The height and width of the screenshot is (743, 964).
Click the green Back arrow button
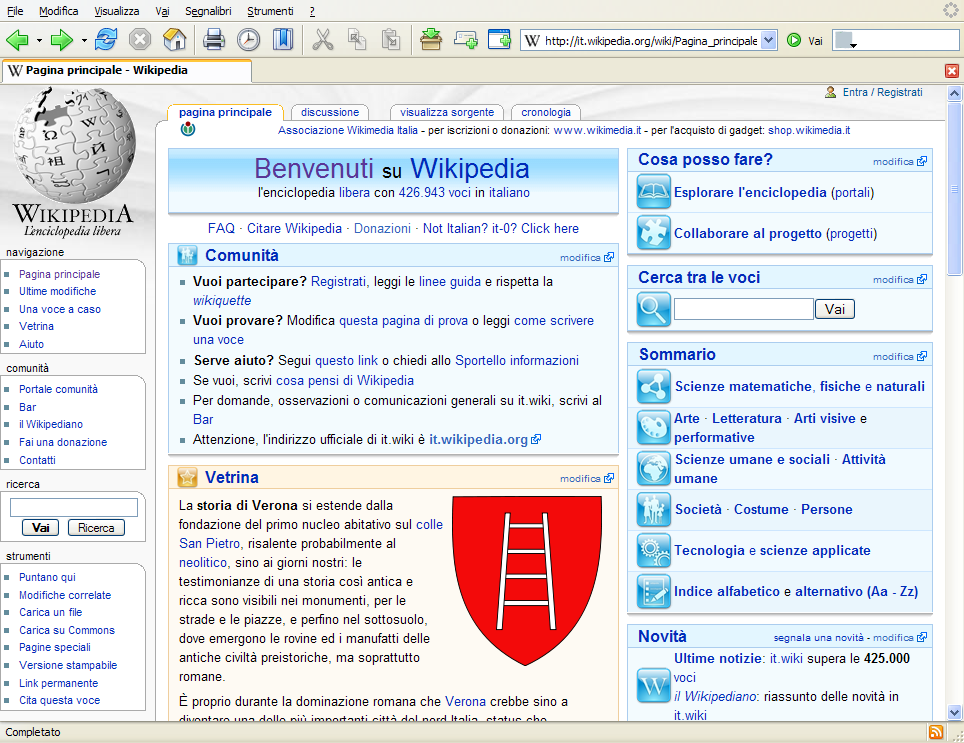pos(17,41)
